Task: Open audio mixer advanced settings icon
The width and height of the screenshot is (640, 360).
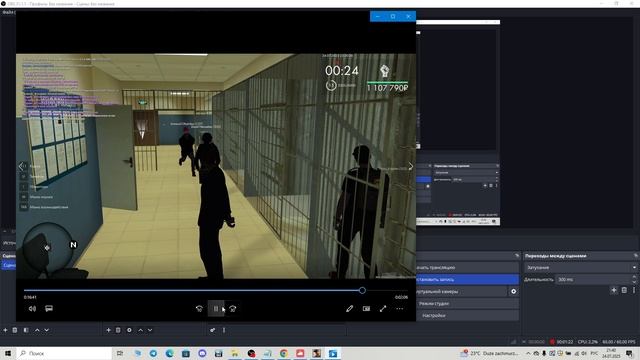Action: click(x=213, y=330)
